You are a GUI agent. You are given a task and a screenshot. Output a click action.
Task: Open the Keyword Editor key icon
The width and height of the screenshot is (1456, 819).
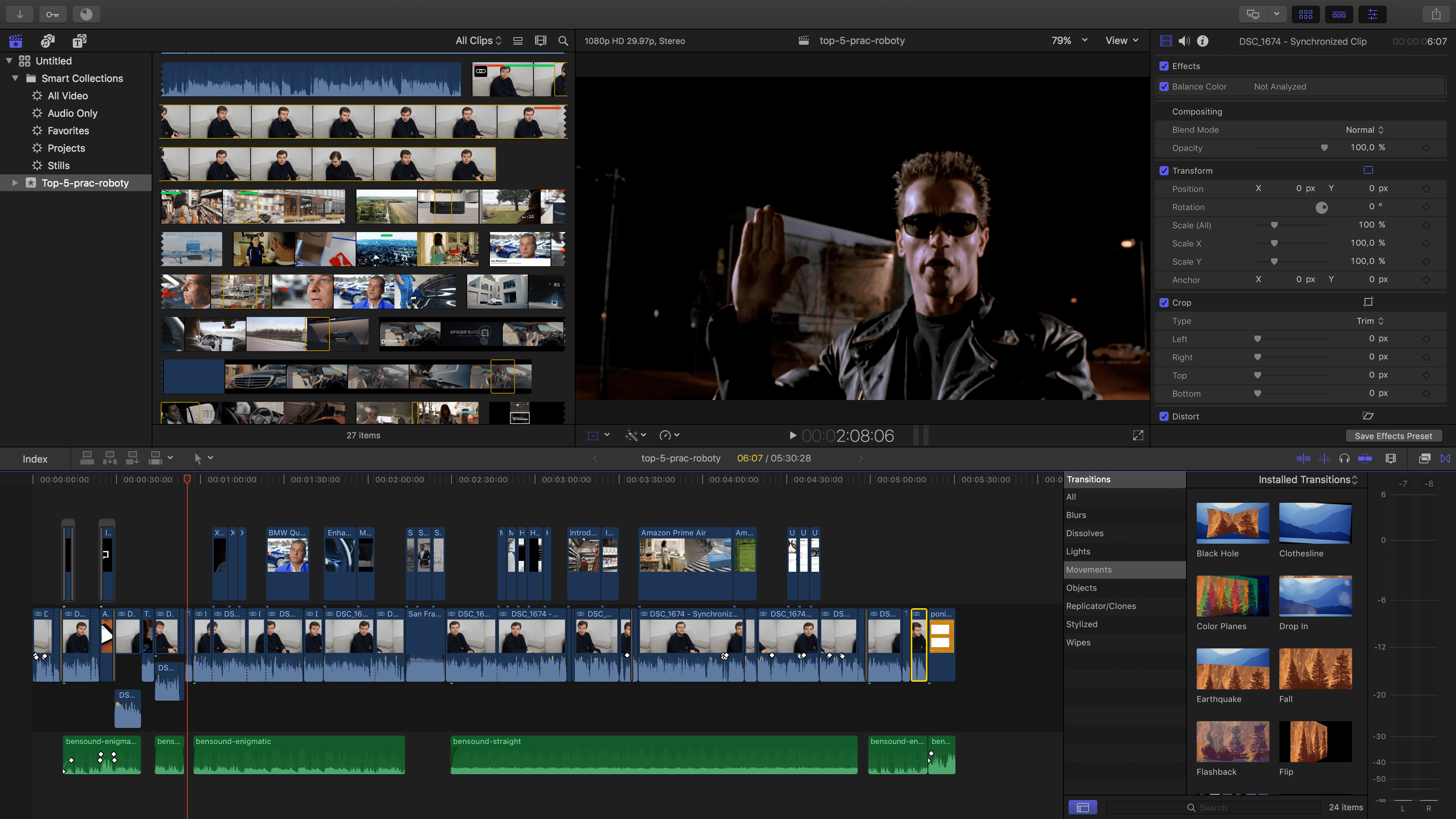pyautogui.click(x=53, y=14)
